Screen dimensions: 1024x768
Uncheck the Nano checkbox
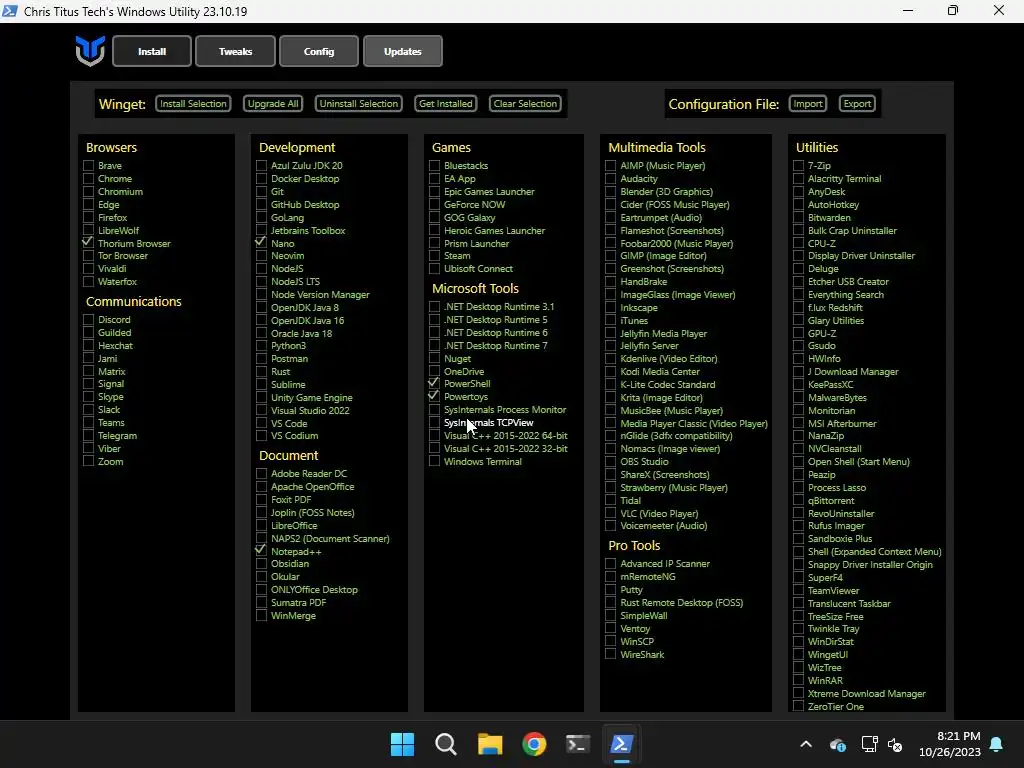(261, 242)
